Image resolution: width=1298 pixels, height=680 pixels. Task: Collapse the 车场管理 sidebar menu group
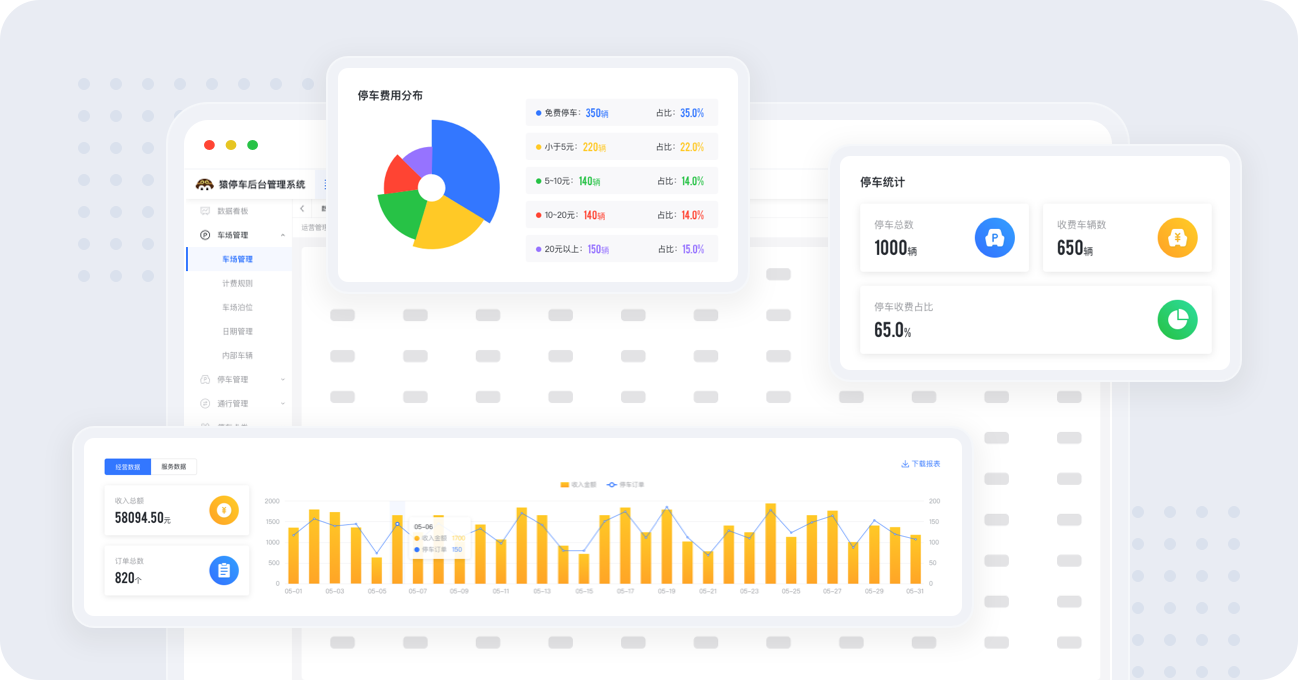click(283, 235)
